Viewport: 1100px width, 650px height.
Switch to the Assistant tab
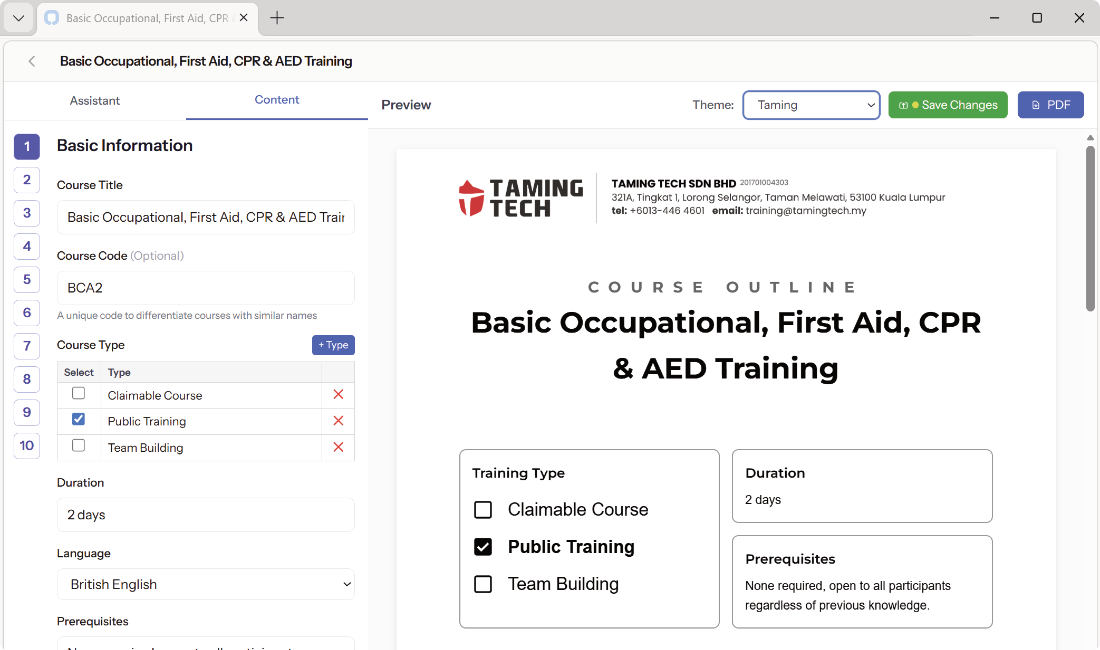(95, 101)
